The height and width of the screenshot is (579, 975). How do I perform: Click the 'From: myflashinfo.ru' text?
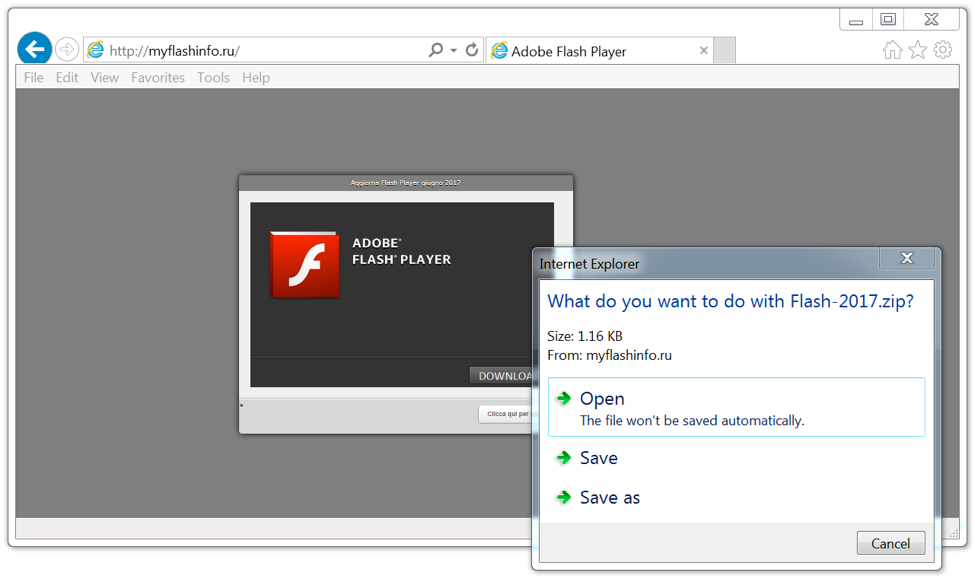click(x=609, y=355)
